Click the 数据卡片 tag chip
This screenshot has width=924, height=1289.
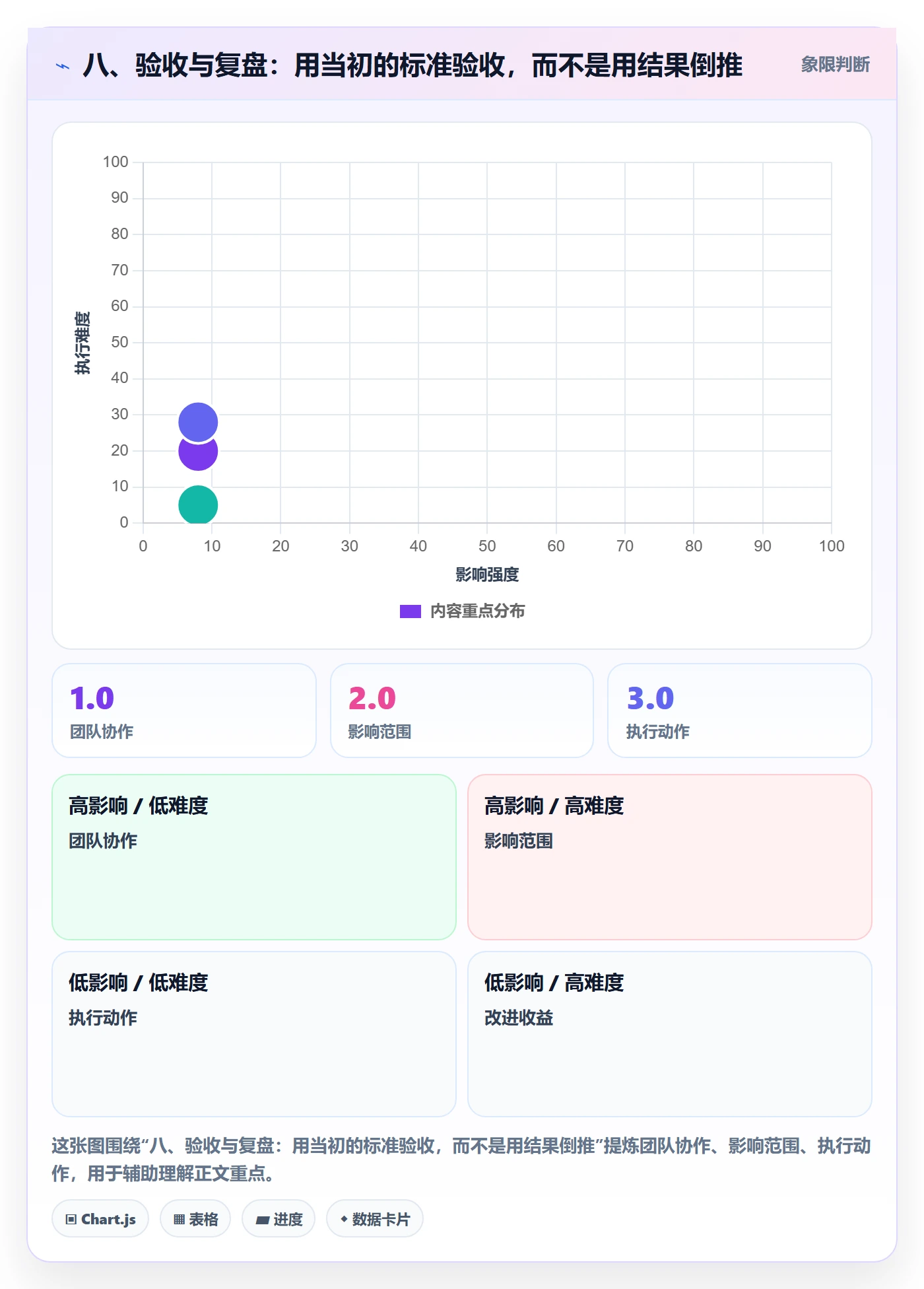tap(375, 1219)
